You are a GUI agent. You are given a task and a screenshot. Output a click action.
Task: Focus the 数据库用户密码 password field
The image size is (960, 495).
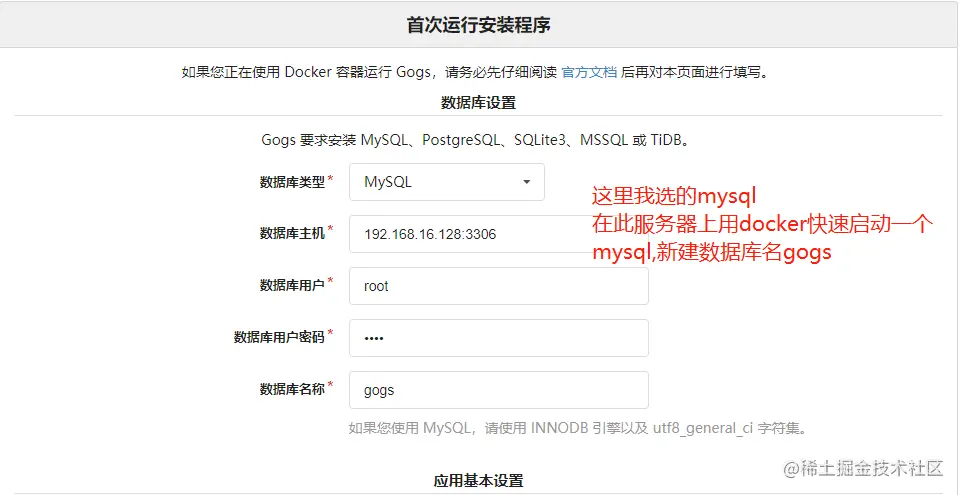tap(498, 338)
